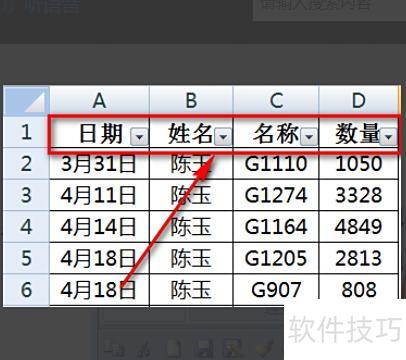Select row 6 header
406x360 pixels.
click(x=26, y=290)
